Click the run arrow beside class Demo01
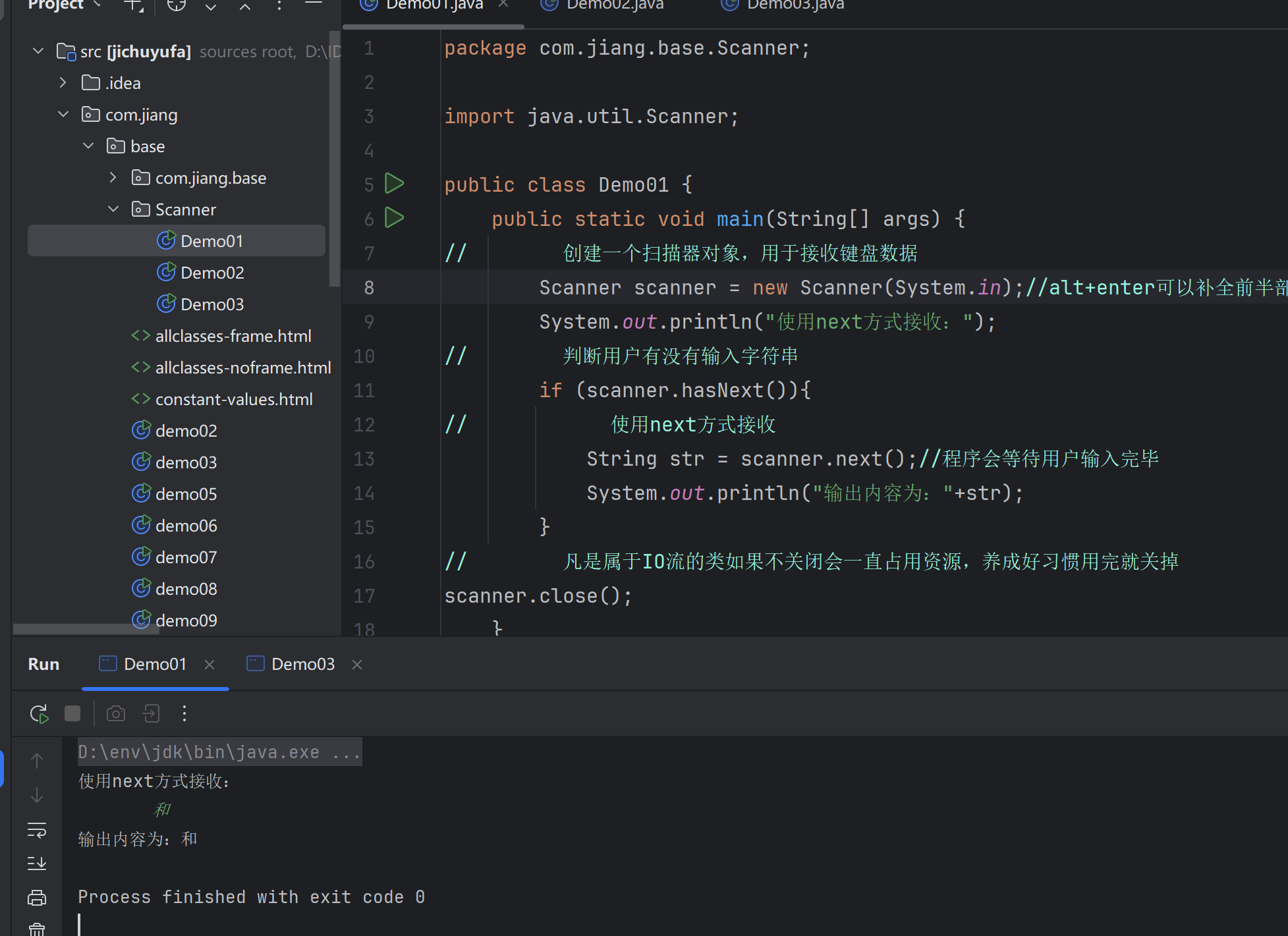The width and height of the screenshot is (1288, 936). click(x=394, y=184)
